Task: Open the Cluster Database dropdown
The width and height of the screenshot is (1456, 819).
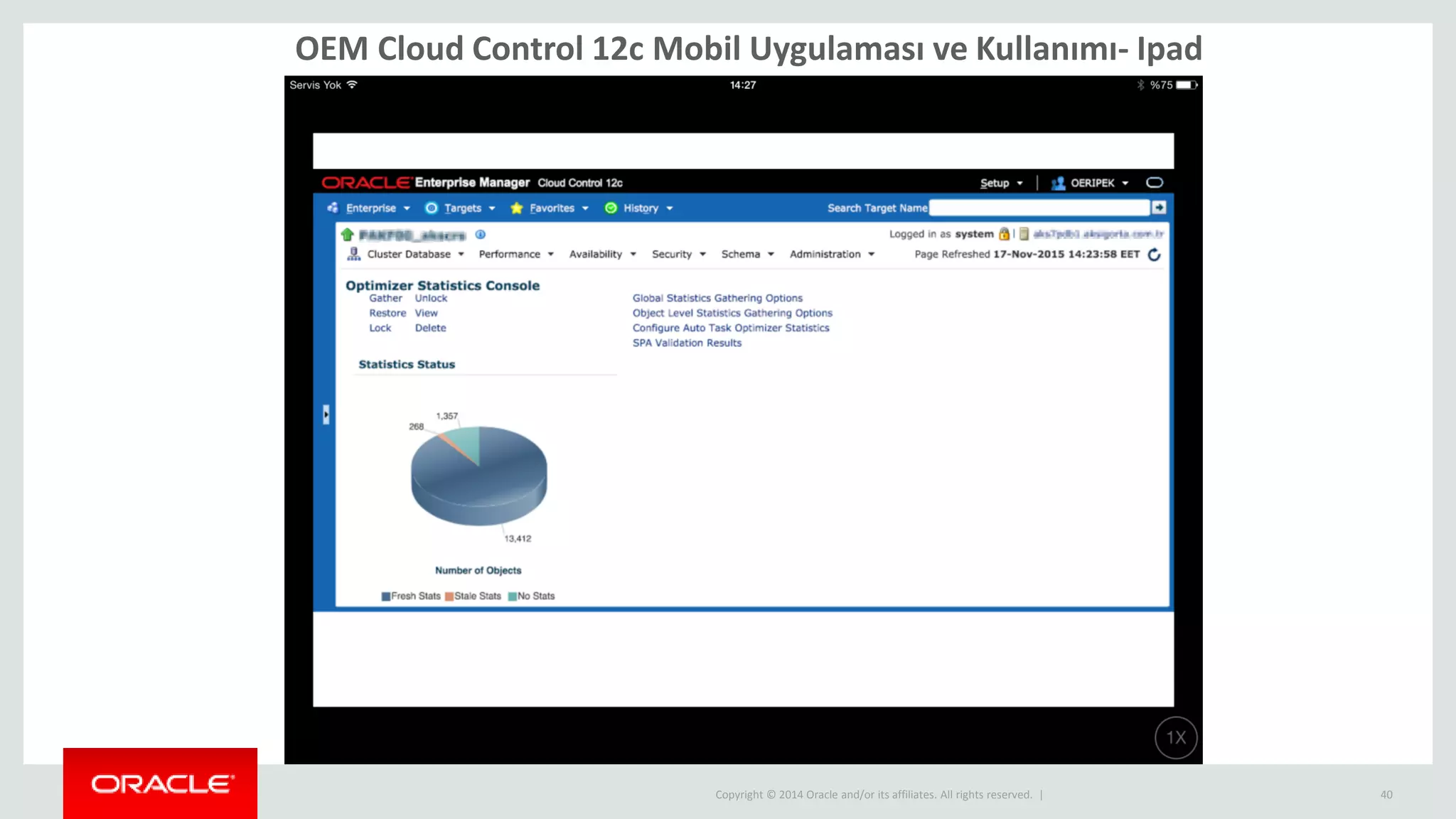Action: (x=415, y=254)
